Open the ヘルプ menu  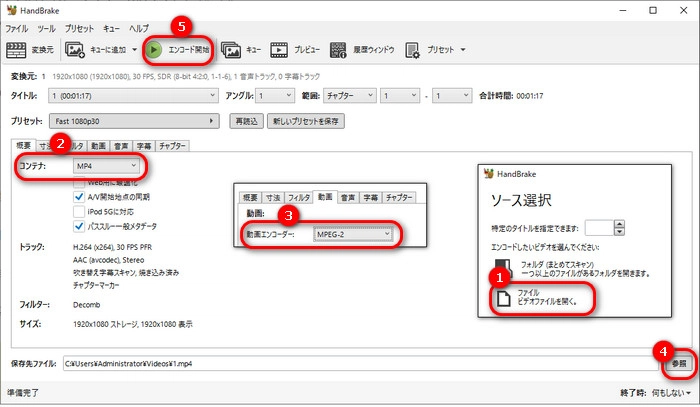click(139, 29)
